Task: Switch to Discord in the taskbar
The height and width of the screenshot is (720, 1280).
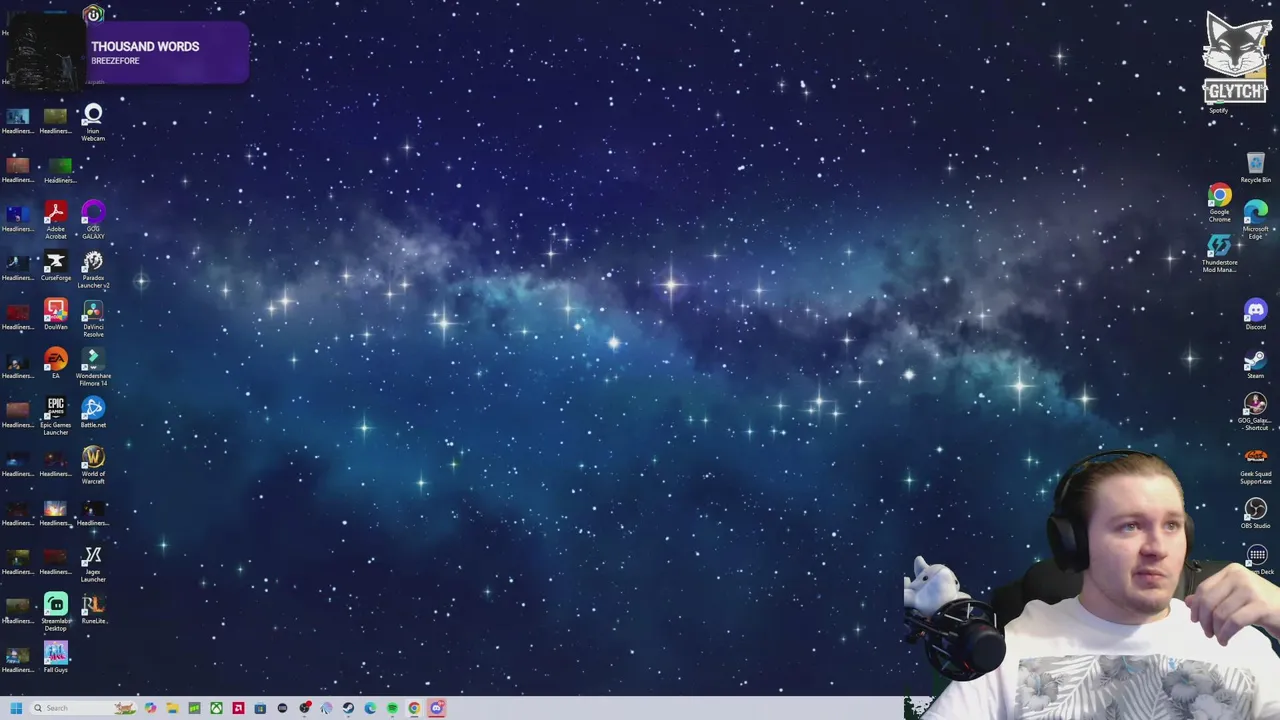Action: click(436, 708)
